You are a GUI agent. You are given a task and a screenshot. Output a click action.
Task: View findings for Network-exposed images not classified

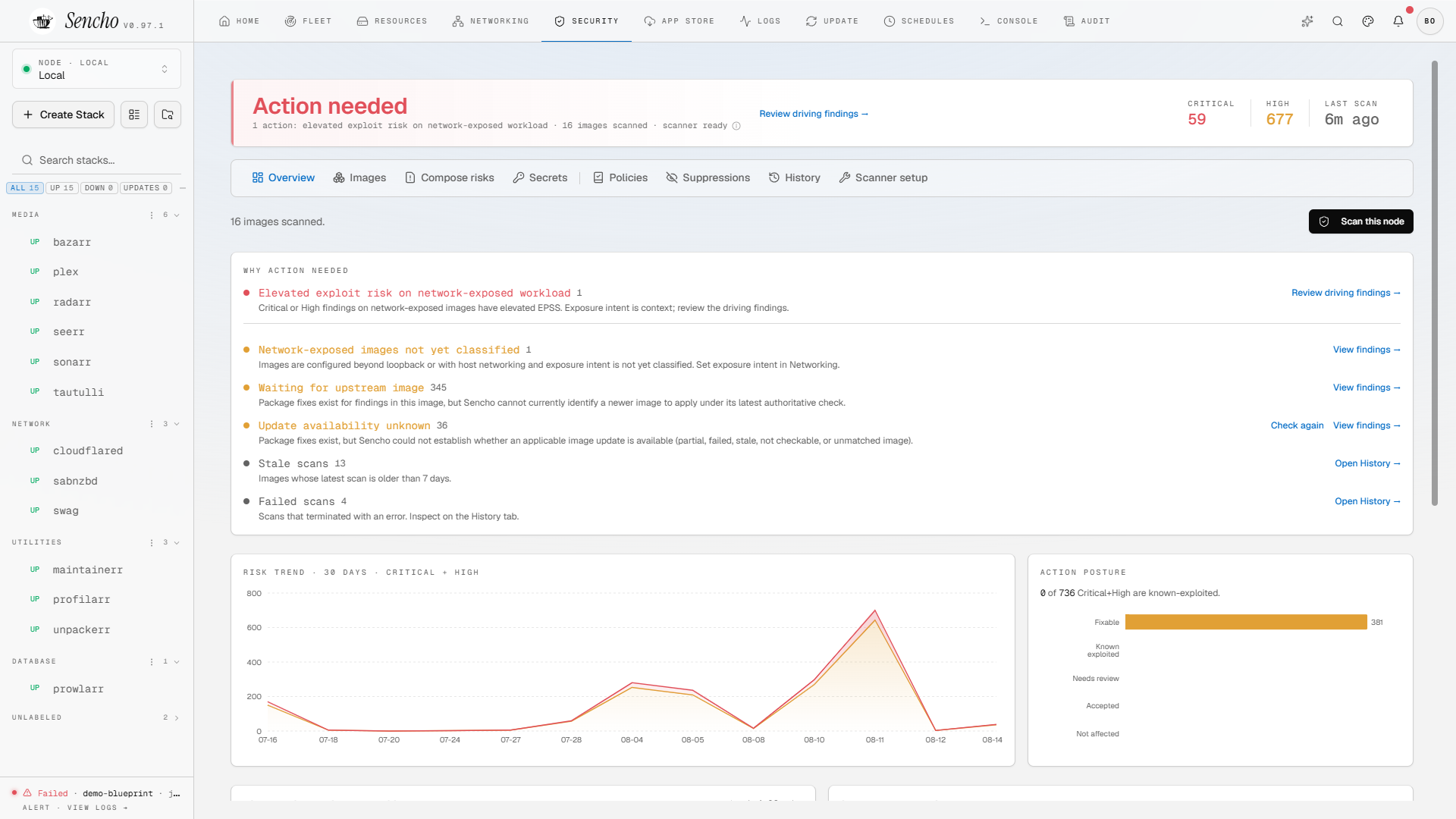pyautogui.click(x=1367, y=350)
